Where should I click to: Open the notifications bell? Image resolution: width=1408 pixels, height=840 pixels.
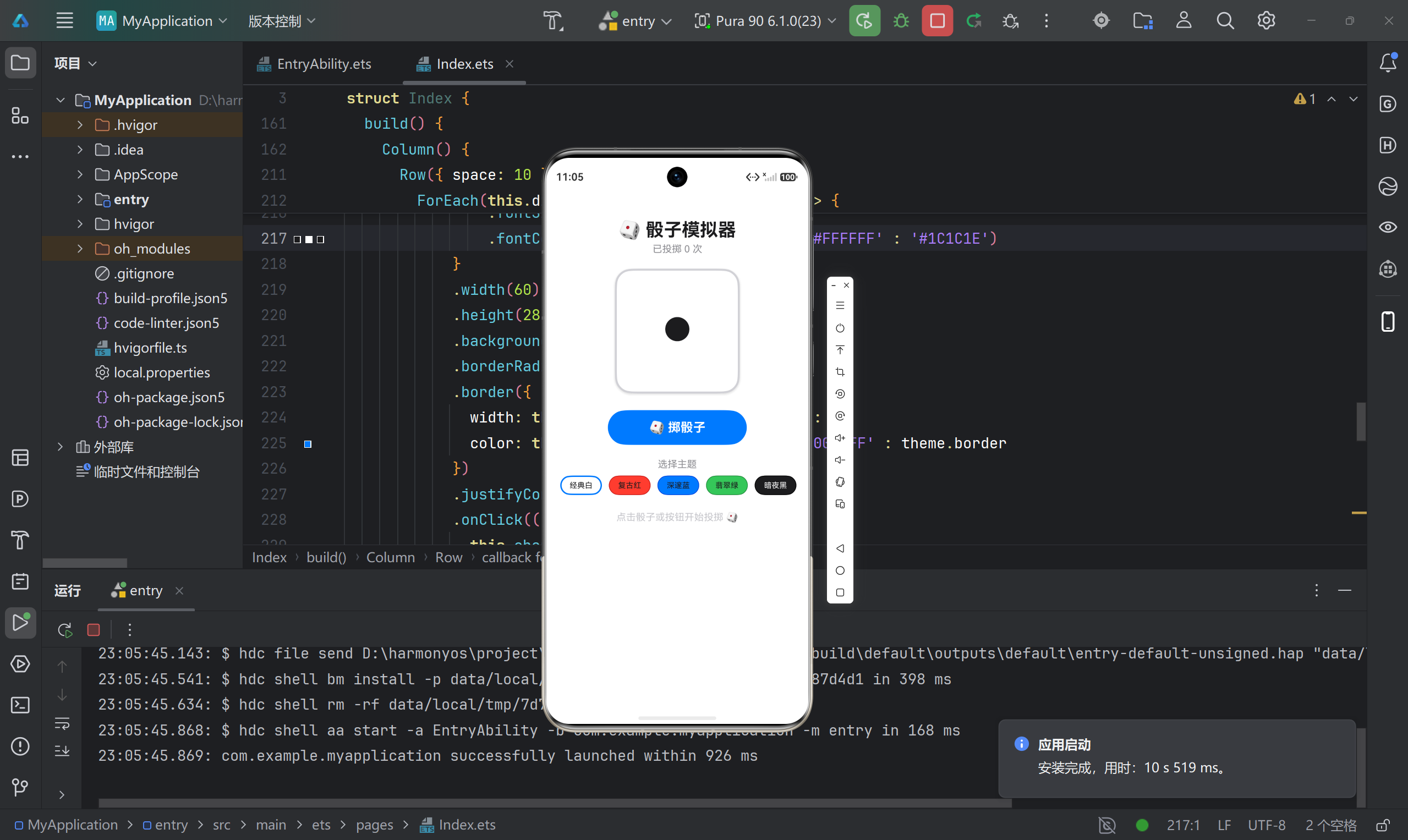click(x=1388, y=62)
